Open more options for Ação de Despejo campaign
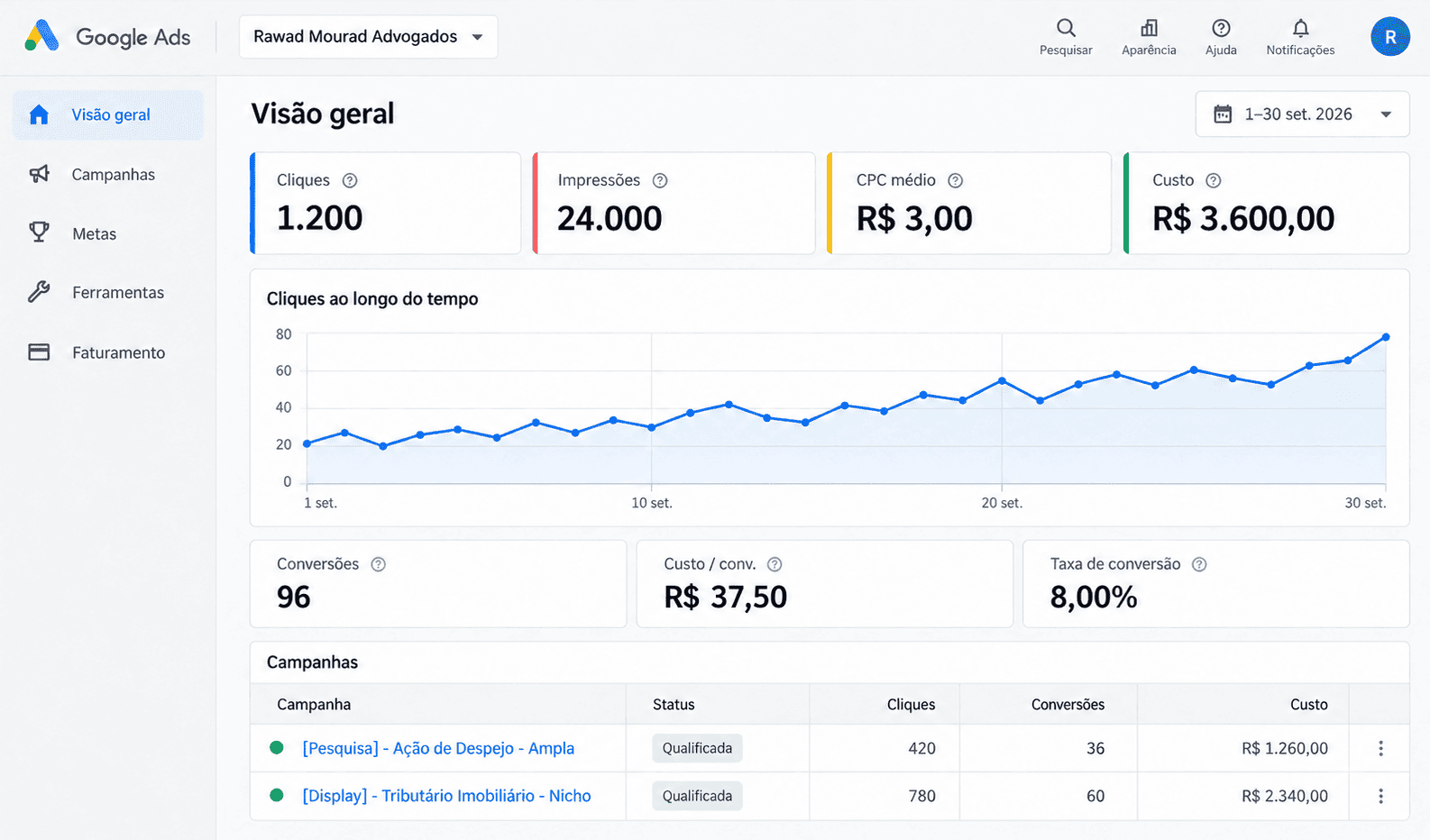This screenshot has height=840, width=1430. point(1380,748)
